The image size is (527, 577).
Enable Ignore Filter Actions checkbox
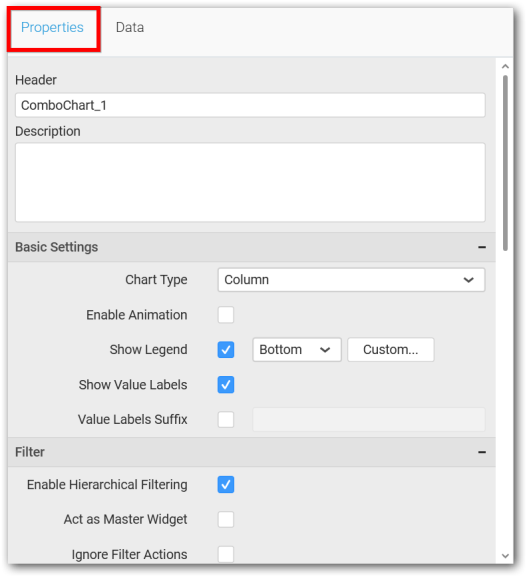(226, 554)
